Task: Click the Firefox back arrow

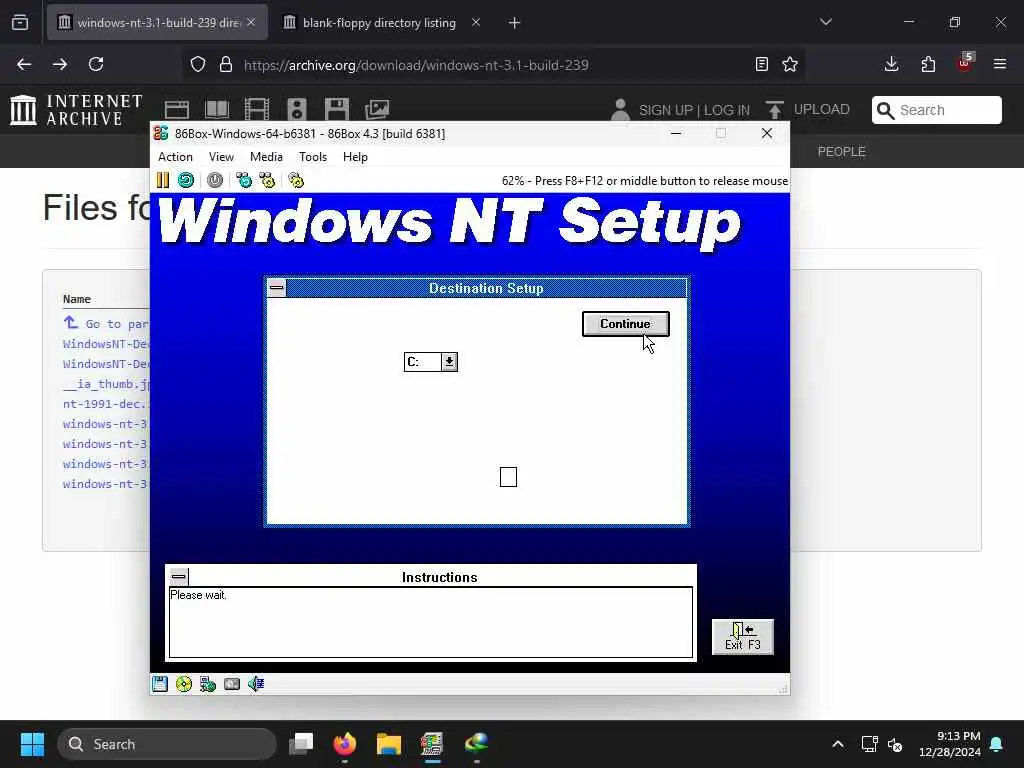Action: point(24,64)
